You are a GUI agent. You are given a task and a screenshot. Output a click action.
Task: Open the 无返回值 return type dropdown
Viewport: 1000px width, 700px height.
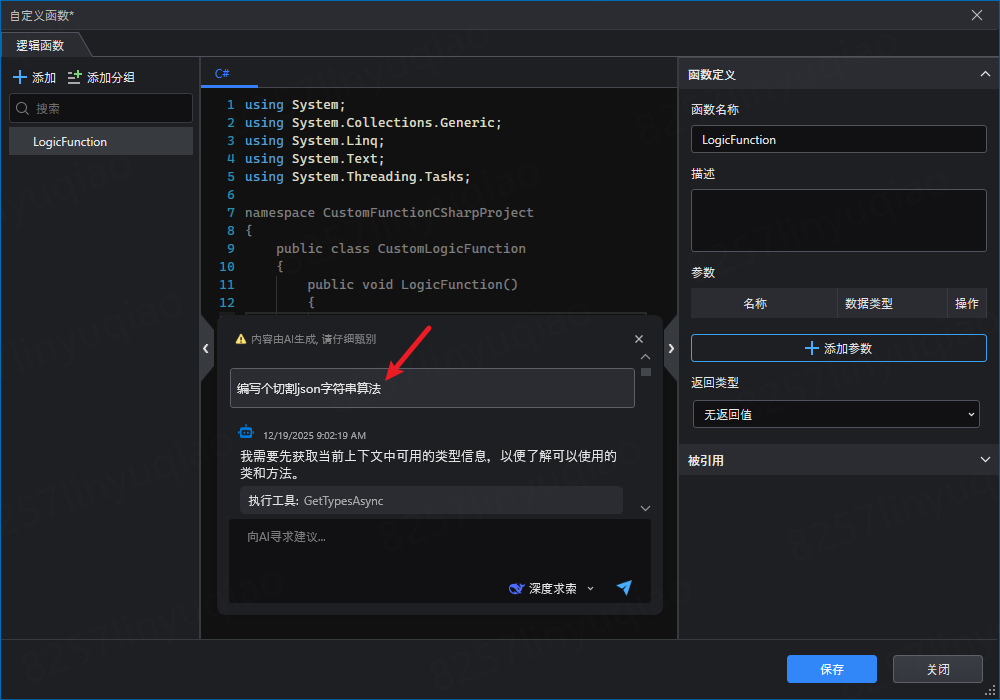click(x=836, y=414)
